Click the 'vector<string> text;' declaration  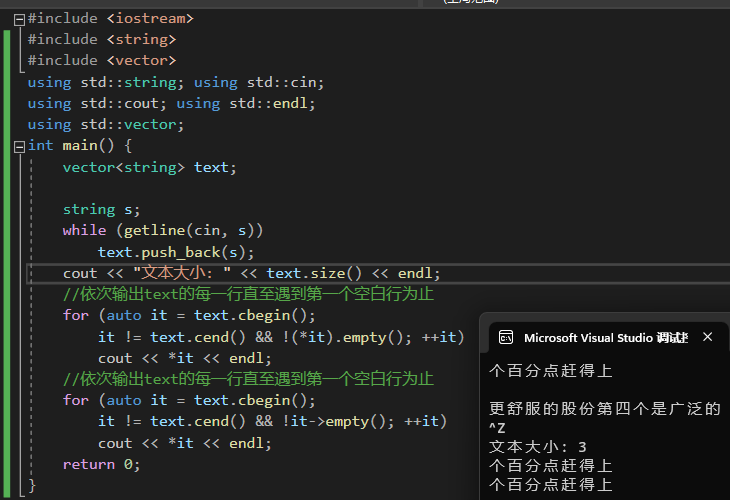pyautogui.click(x=150, y=167)
